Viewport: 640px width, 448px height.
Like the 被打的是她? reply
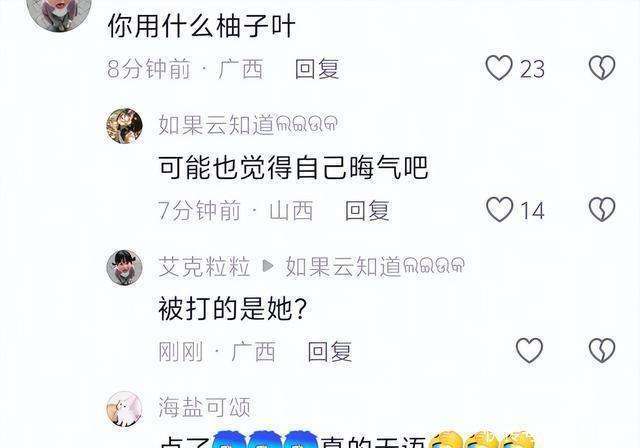click(x=529, y=350)
